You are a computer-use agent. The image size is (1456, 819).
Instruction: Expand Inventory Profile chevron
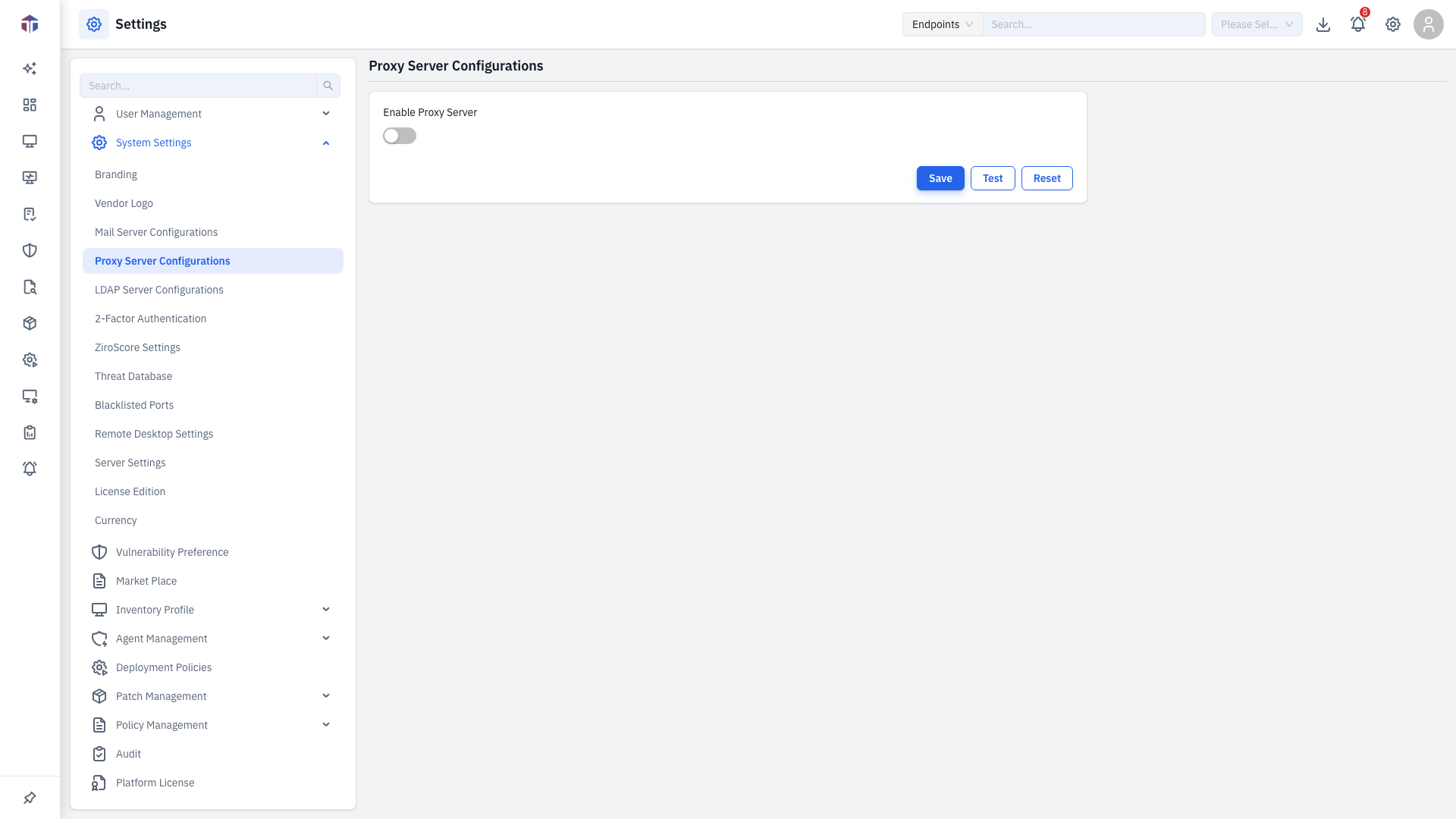point(326,610)
